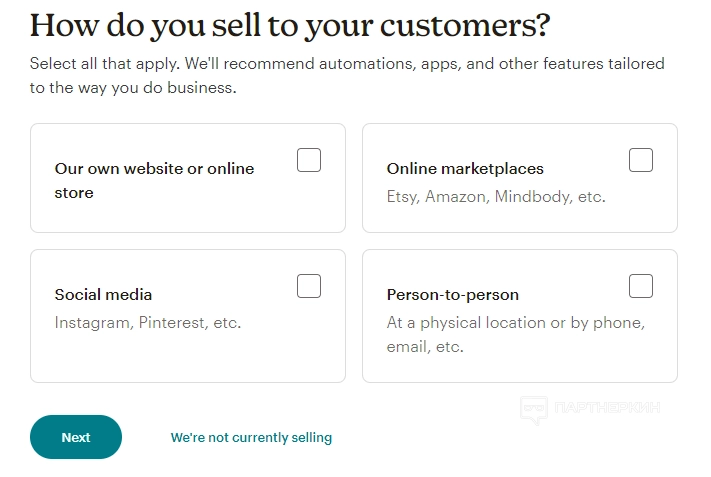Click the 'Online marketplaces' card title
This screenshot has width=711, height=477.
465,169
